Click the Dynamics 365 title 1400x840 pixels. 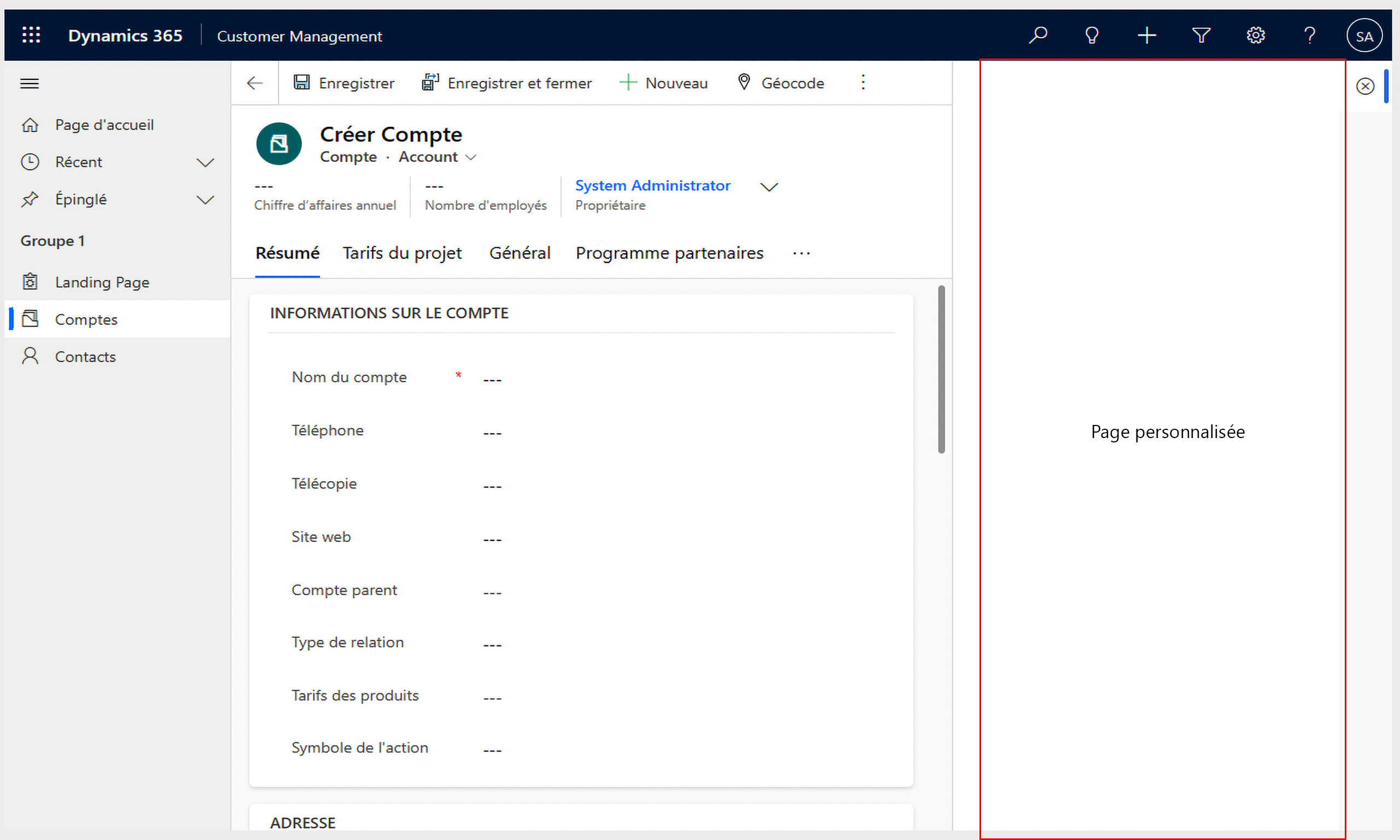[x=125, y=36]
